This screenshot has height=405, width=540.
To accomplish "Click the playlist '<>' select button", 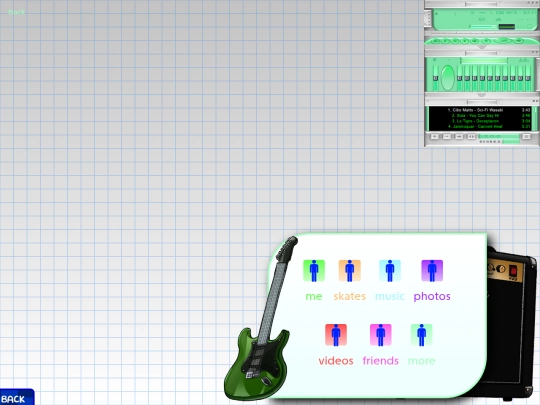I will click(x=471, y=137).
